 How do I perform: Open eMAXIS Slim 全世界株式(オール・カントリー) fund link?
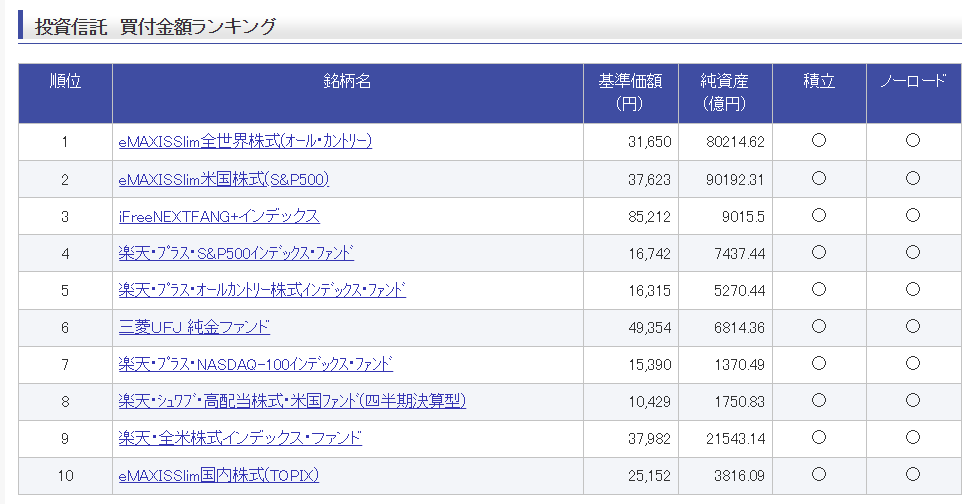[x=245, y=142]
